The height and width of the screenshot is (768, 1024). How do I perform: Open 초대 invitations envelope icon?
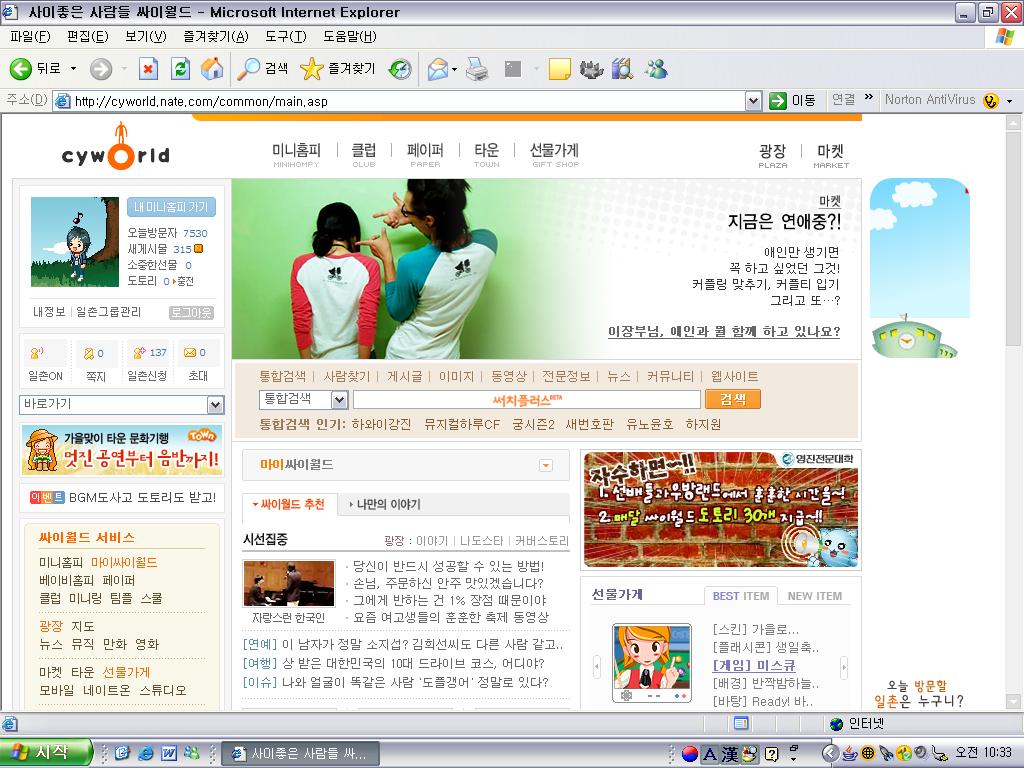coord(197,362)
